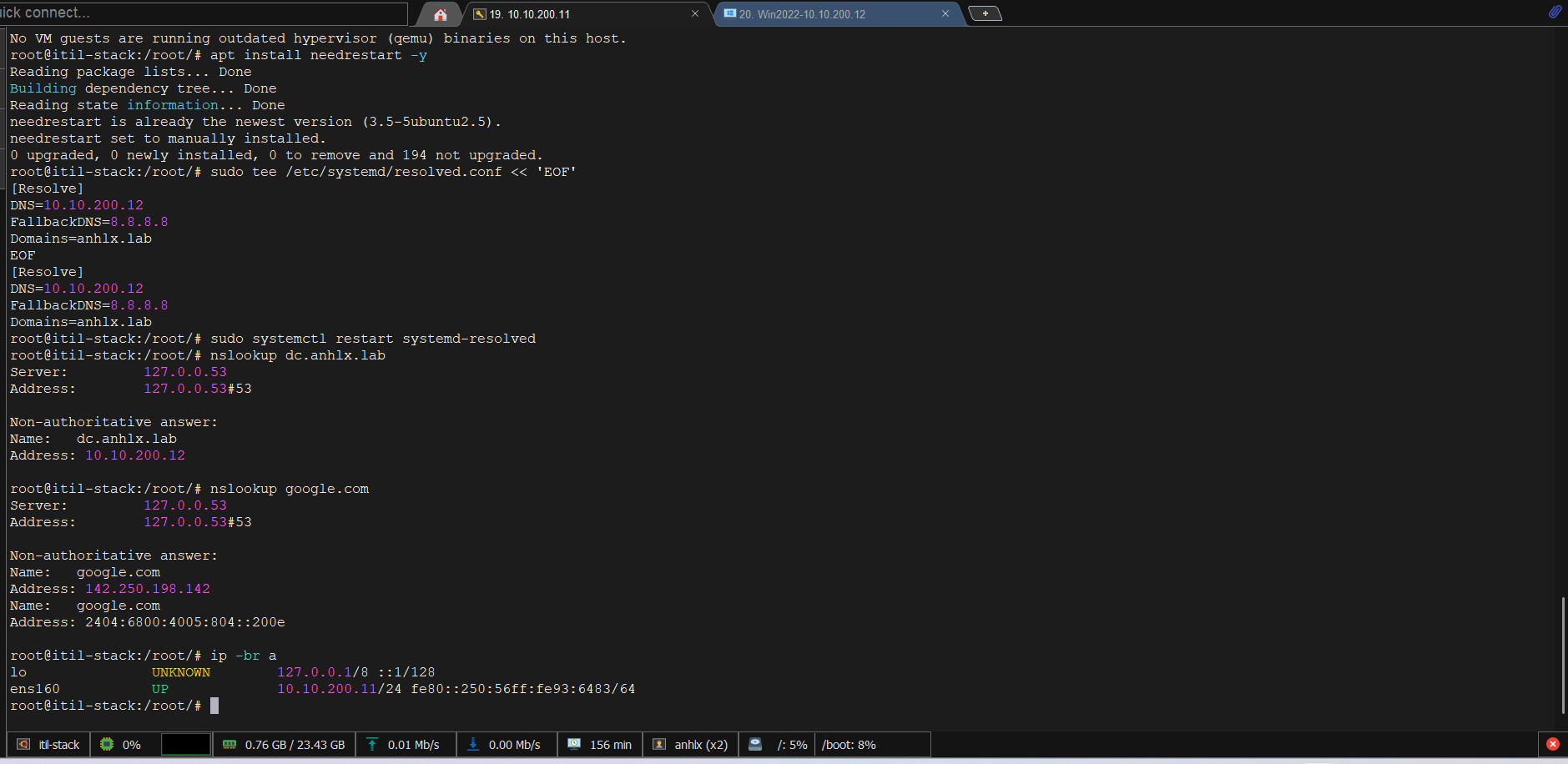Click the new tab plus button
Viewport: 1568px width, 764px height.
point(985,13)
